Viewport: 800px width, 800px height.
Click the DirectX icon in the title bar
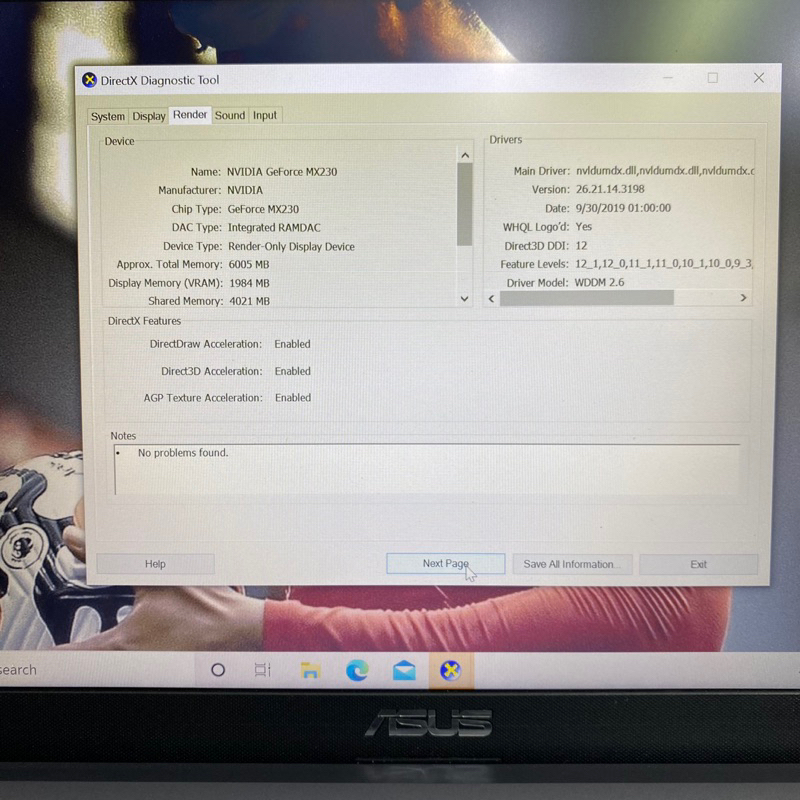(89, 80)
